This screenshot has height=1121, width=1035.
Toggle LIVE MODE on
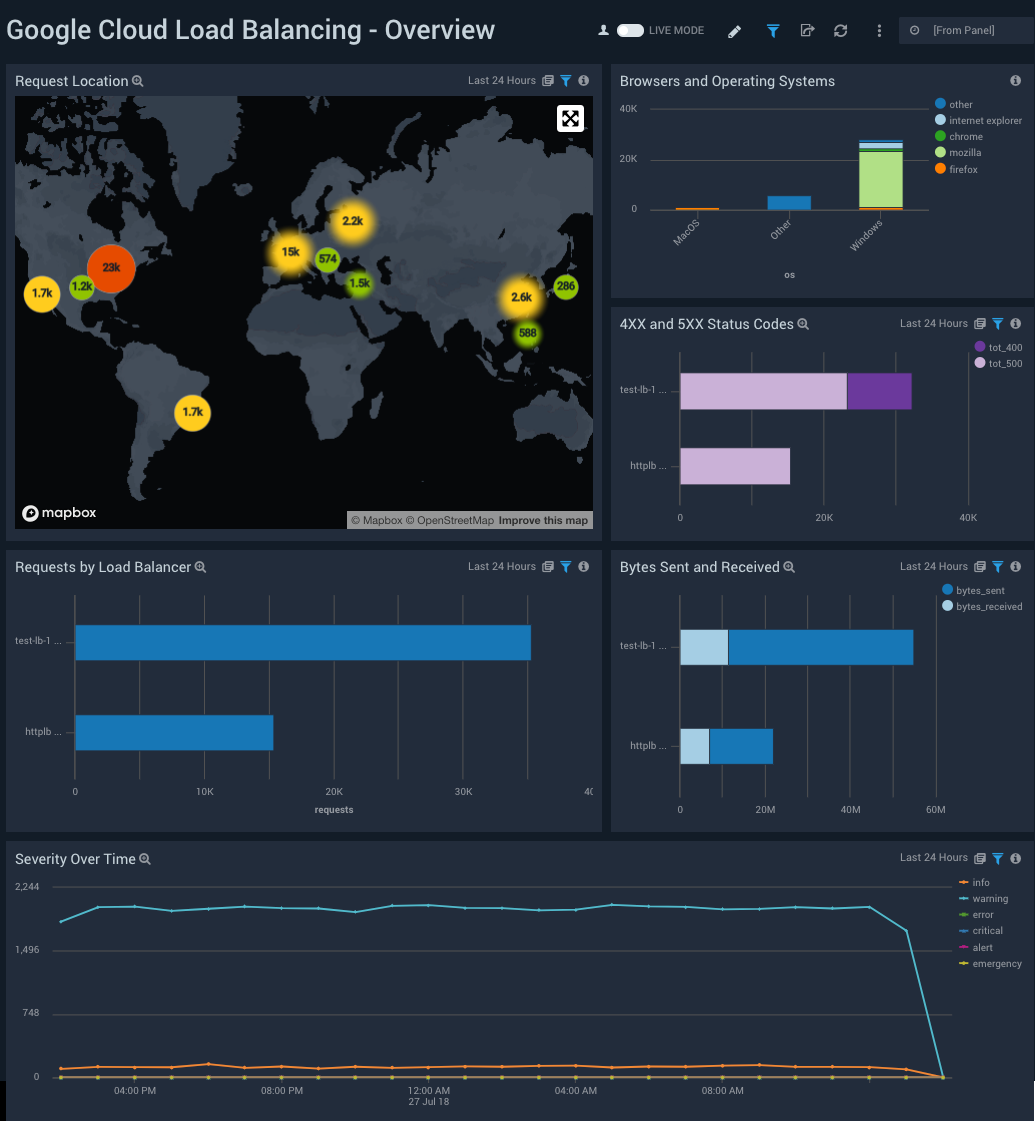tap(630, 30)
